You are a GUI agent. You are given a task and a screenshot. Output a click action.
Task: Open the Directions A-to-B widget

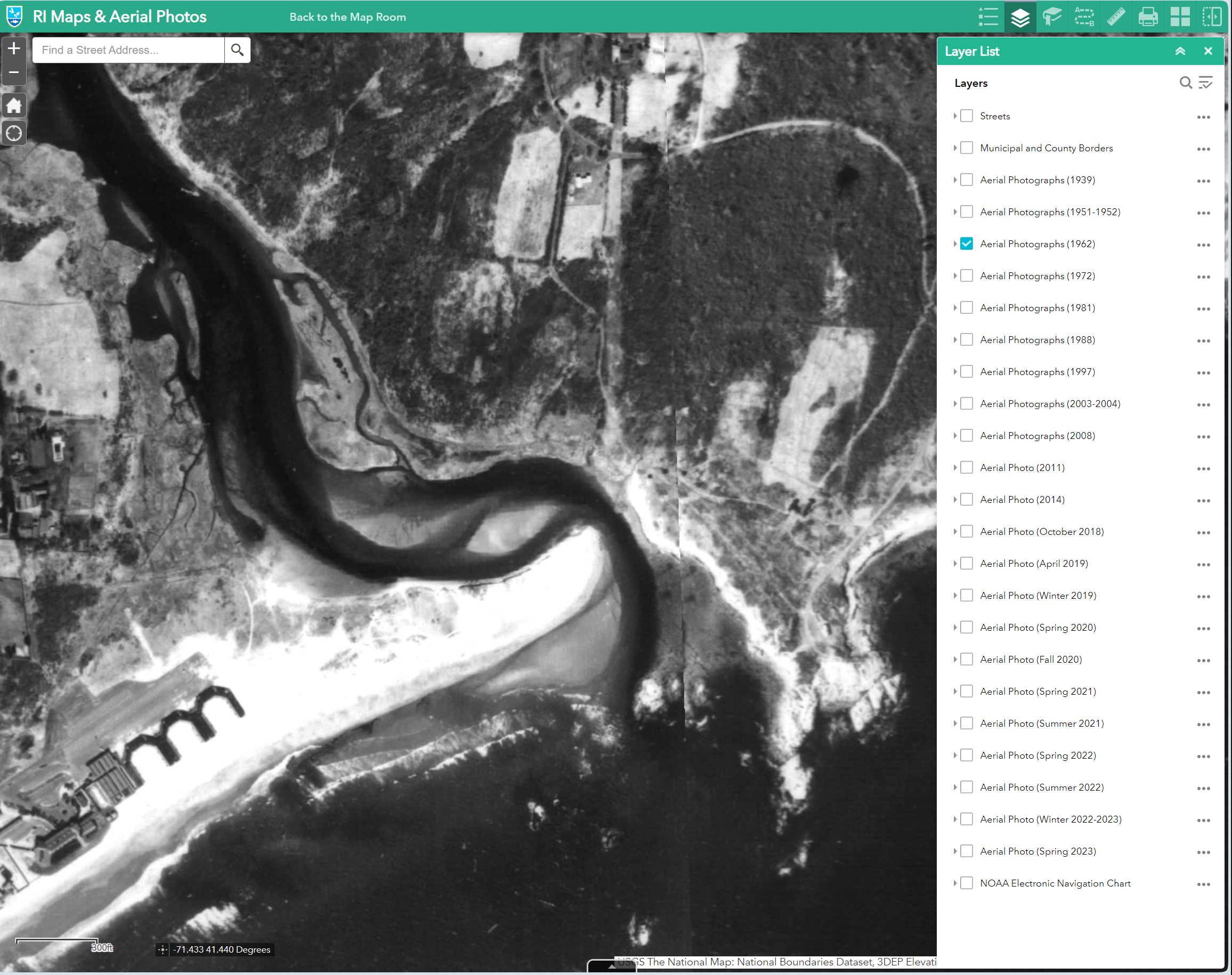[1084, 17]
